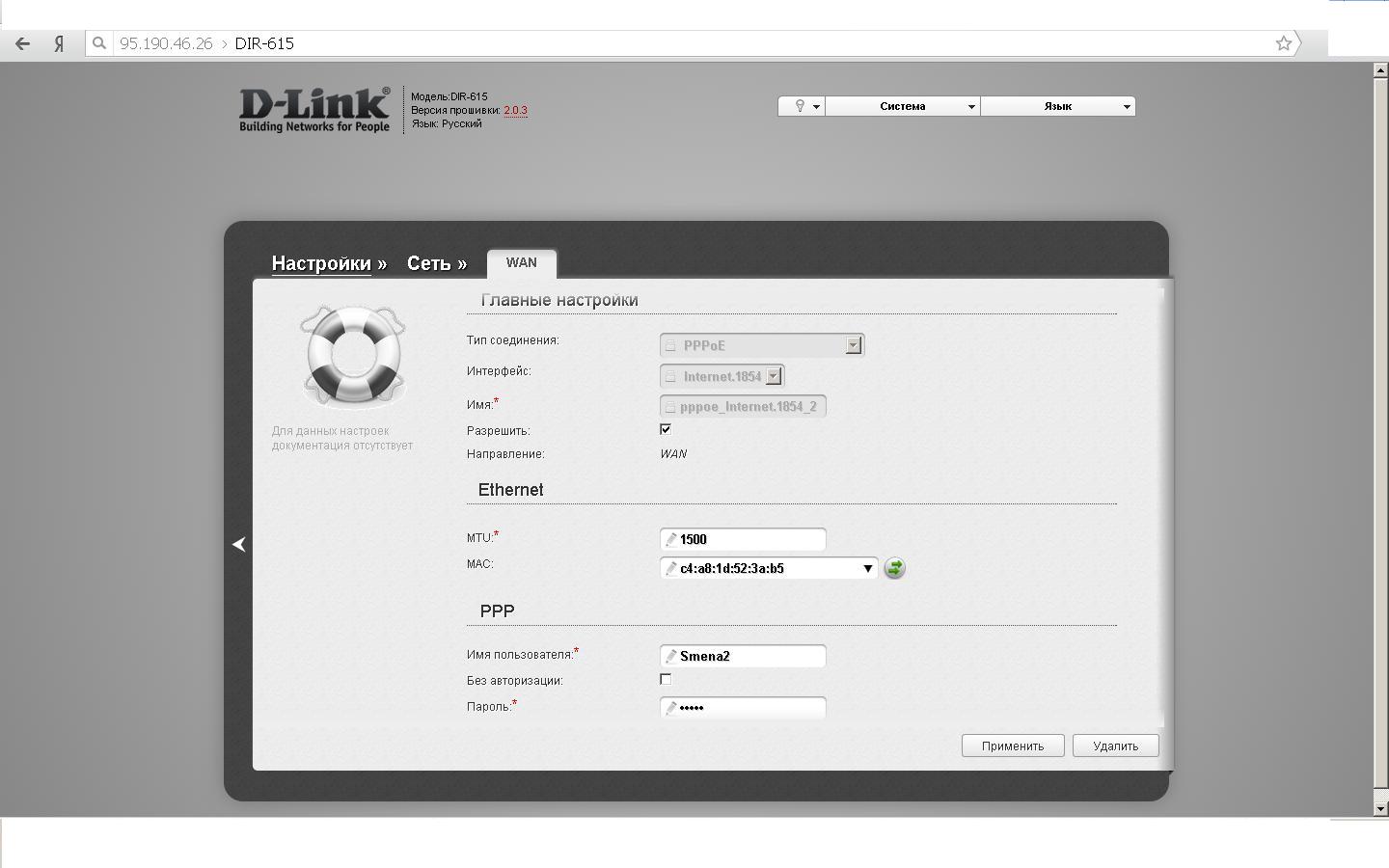Click the D-Link logo
Image resolution: width=1389 pixels, height=868 pixels.
pyautogui.click(x=314, y=109)
